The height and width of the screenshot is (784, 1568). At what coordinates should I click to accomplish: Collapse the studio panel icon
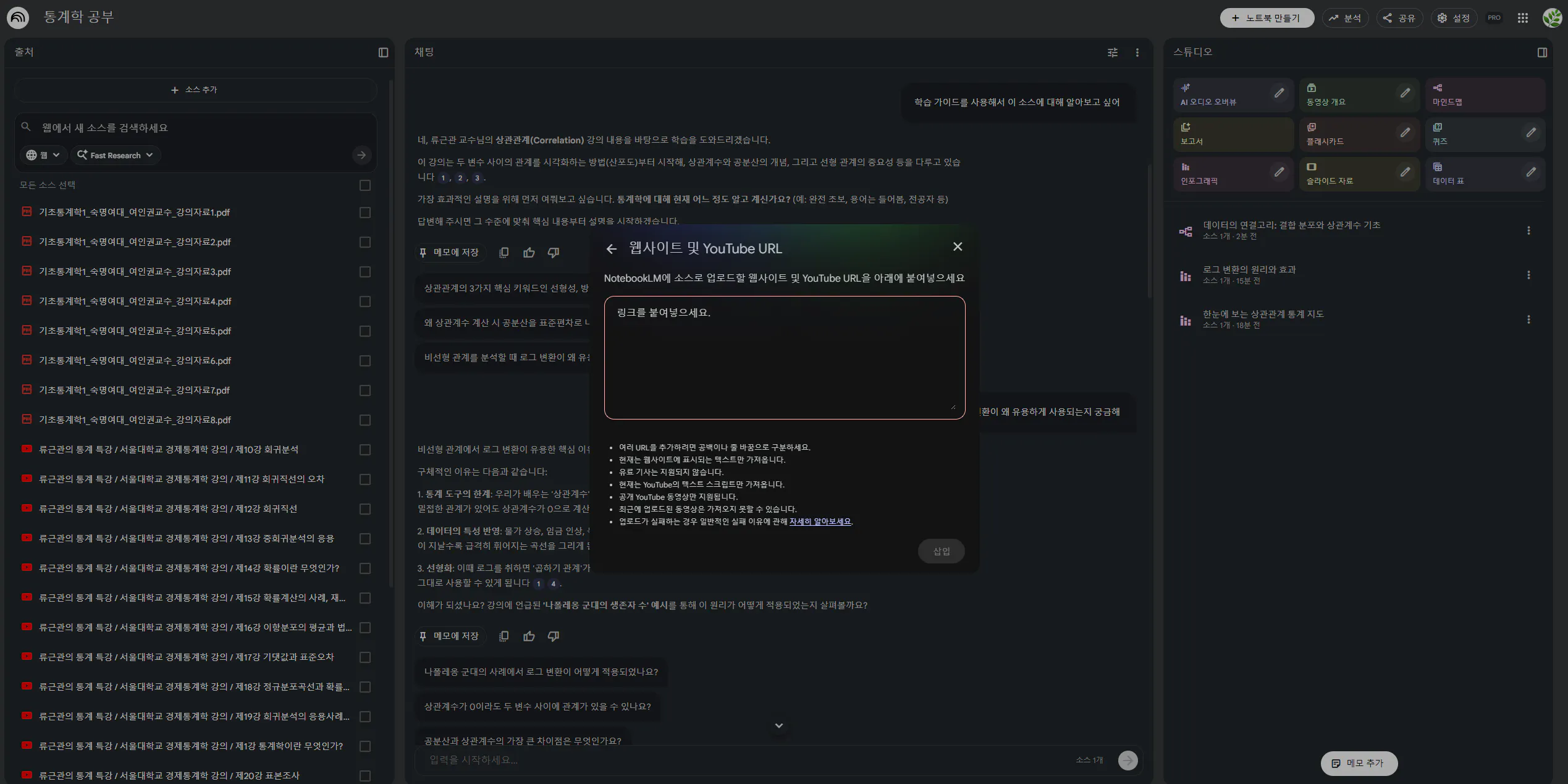[x=1542, y=53]
